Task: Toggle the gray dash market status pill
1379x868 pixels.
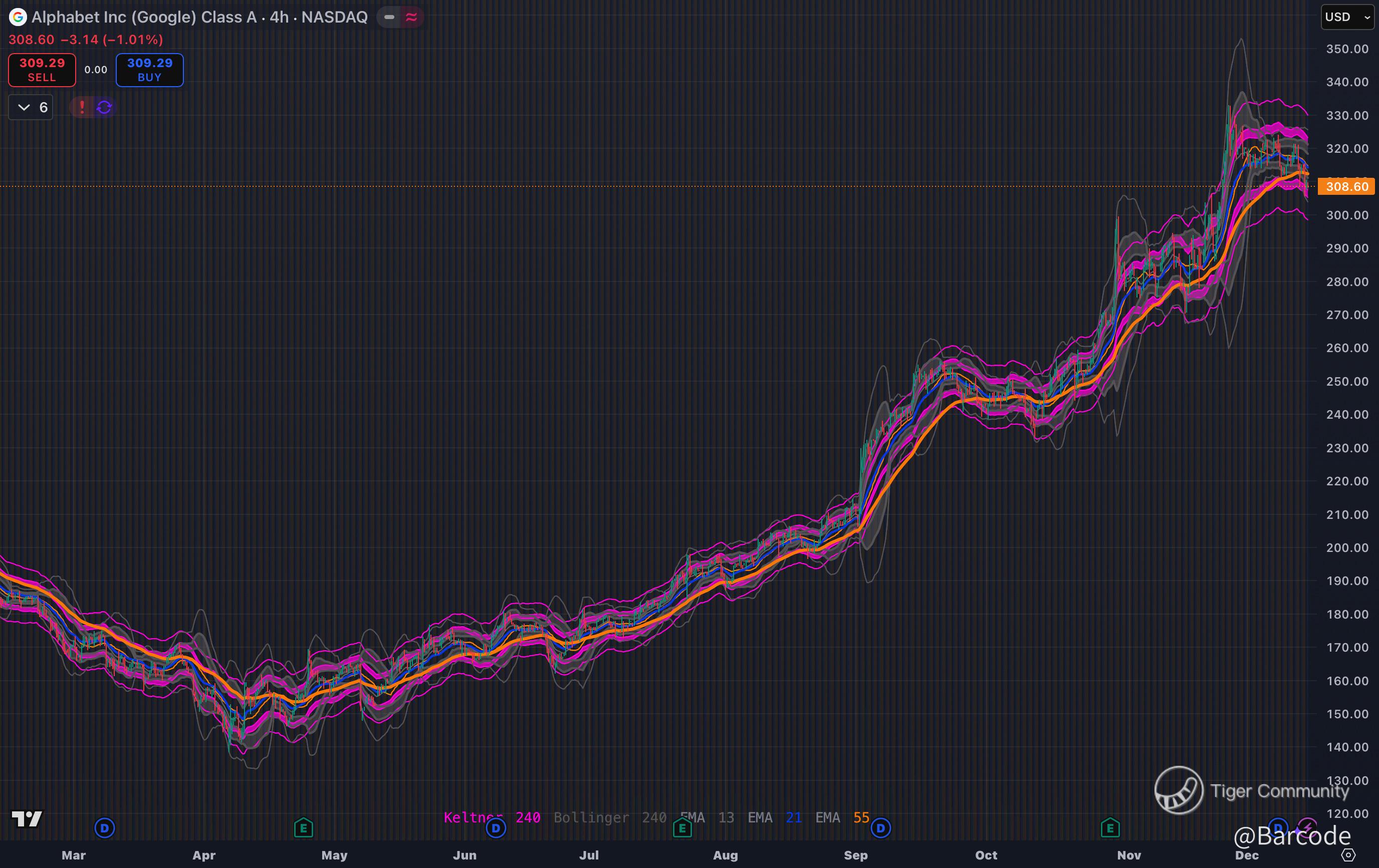Action: [x=389, y=17]
